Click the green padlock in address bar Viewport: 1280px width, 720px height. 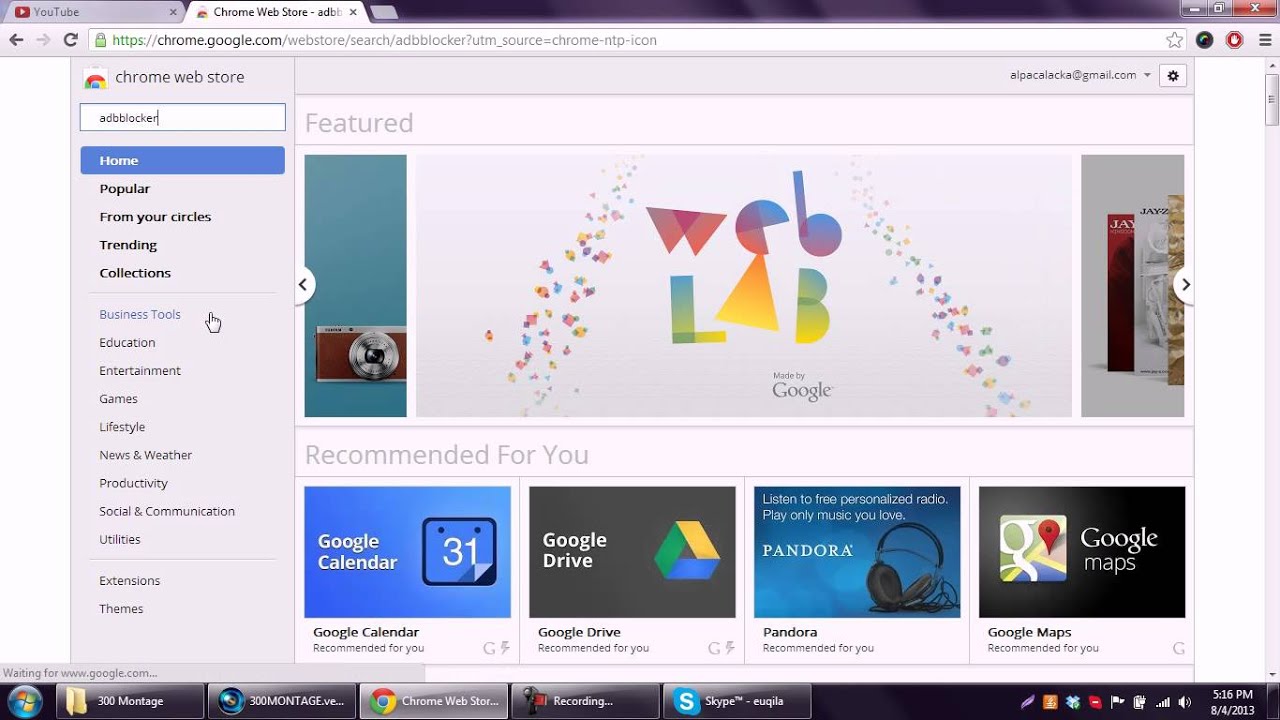(x=100, y=40)
